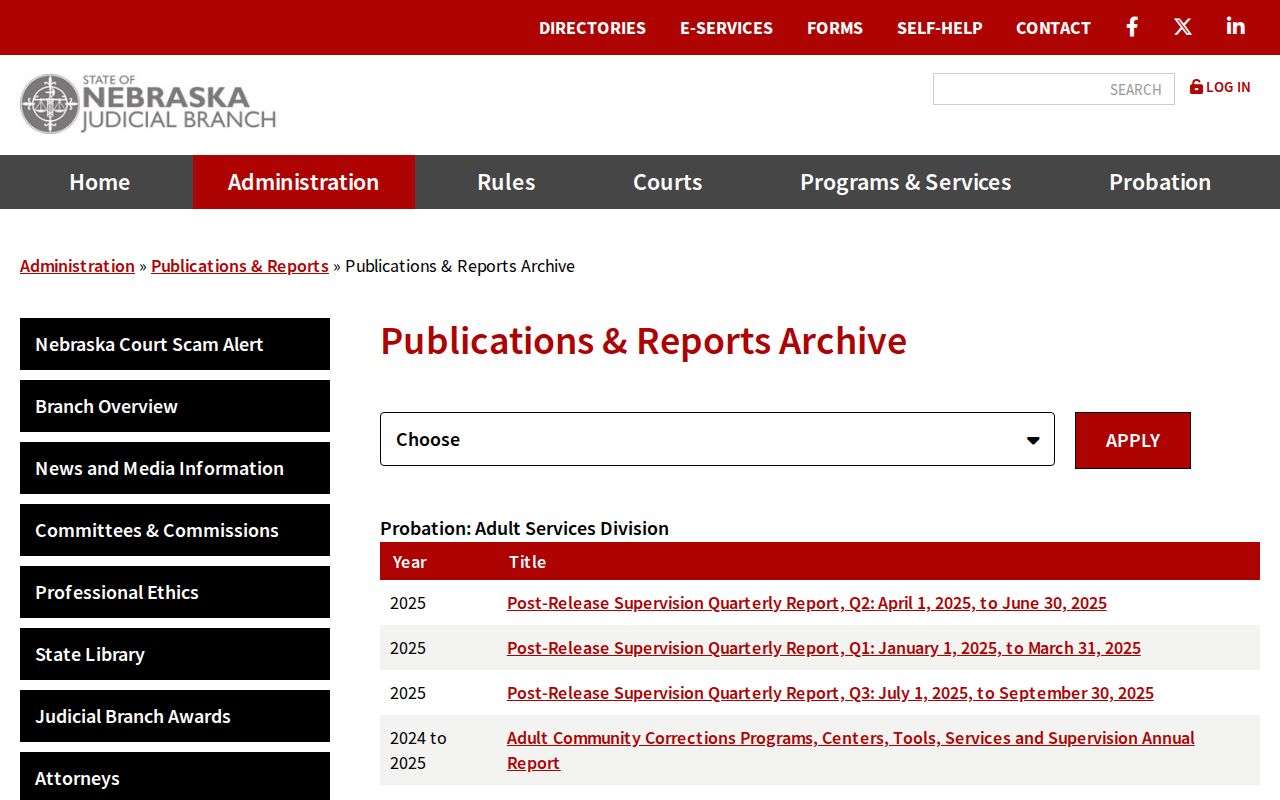Viewport: 1280px width, 800px height.
Task: Open State Library in the sidebar
Action: (175, 654)
